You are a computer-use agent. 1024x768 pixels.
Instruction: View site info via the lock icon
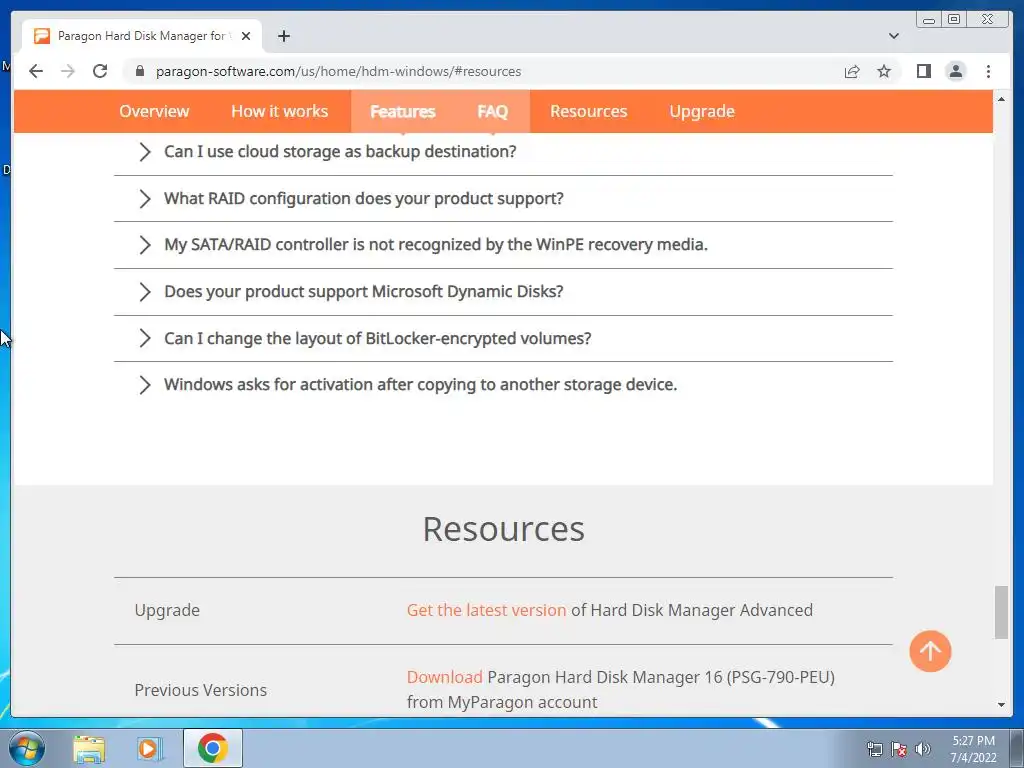[139, 71]
